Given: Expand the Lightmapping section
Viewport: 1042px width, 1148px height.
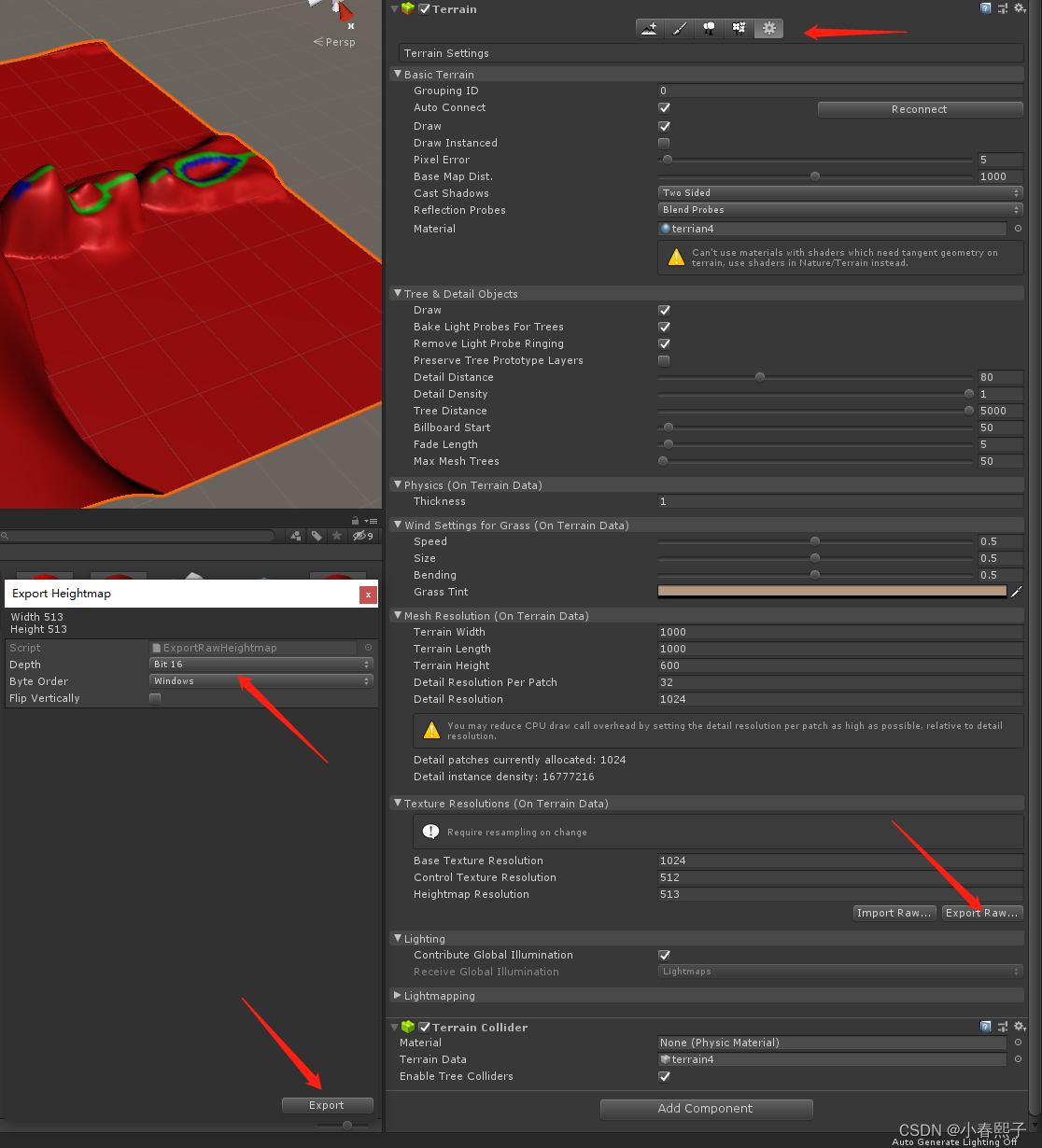Looking at the screenshot, I should [x=397, y=995].
